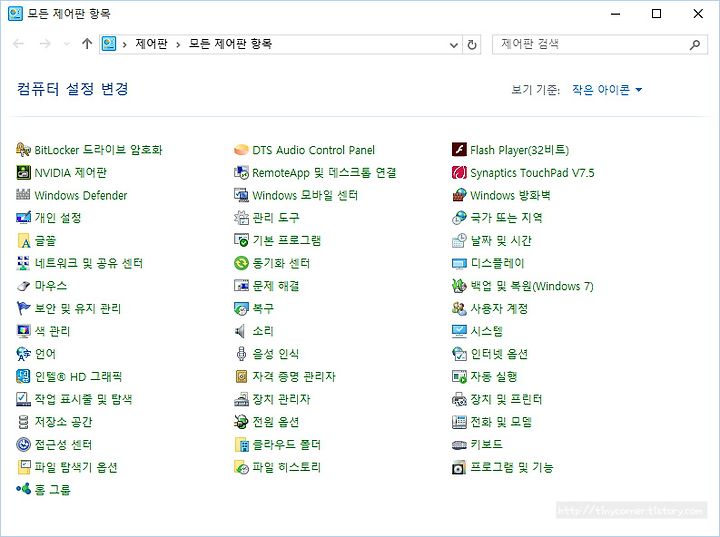The width and height of the screenshot is (720, 537).
Task: Refresh the control panel view
Action: 472,45
